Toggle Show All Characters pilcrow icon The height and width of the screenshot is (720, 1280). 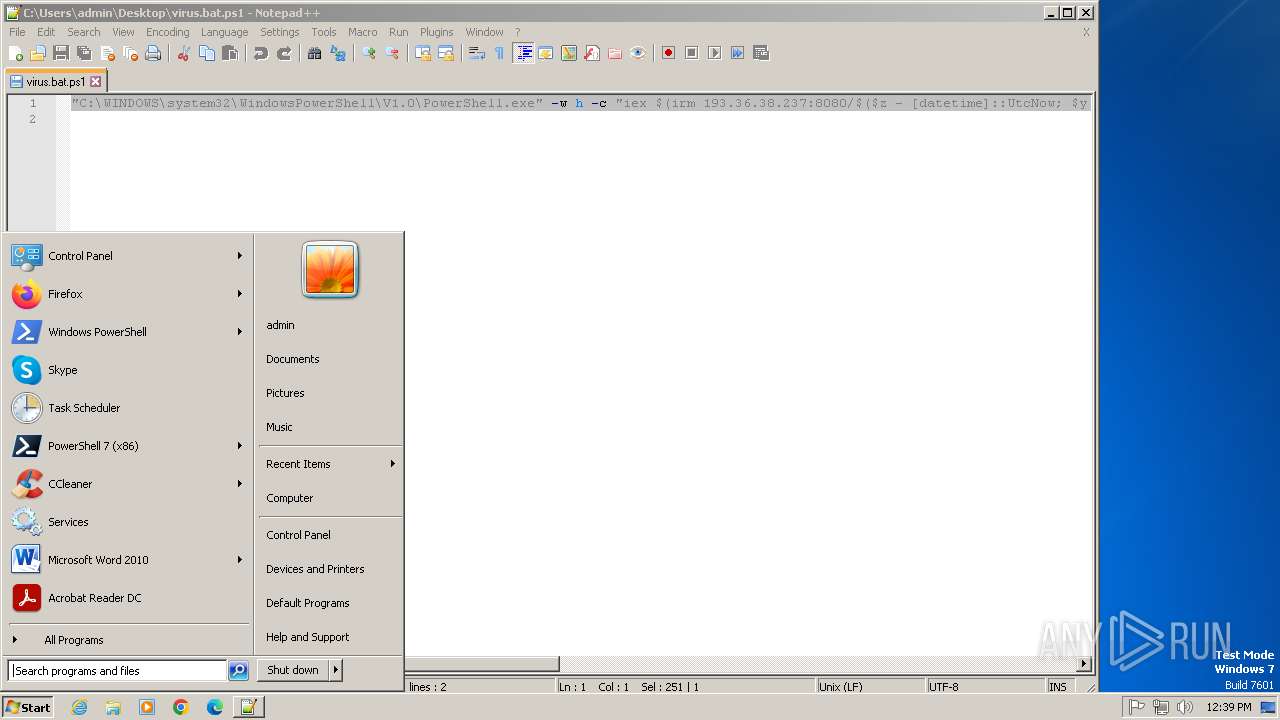(x=499, y=53)
